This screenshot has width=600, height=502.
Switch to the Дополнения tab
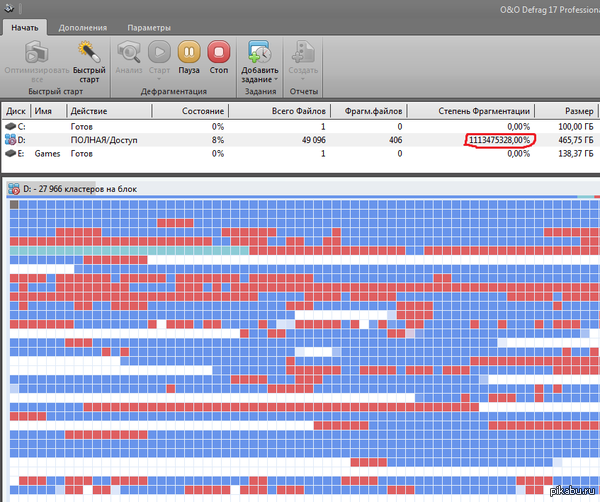click(82, 27)
